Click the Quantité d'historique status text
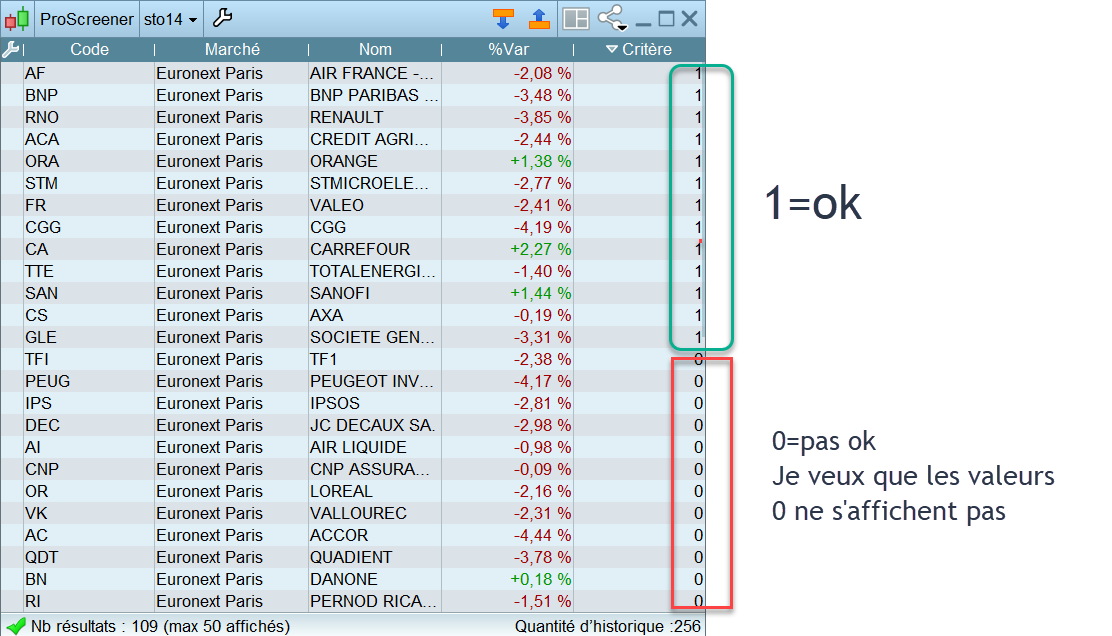This screenshot has width=1112, height=636. (x=608, y=627)
